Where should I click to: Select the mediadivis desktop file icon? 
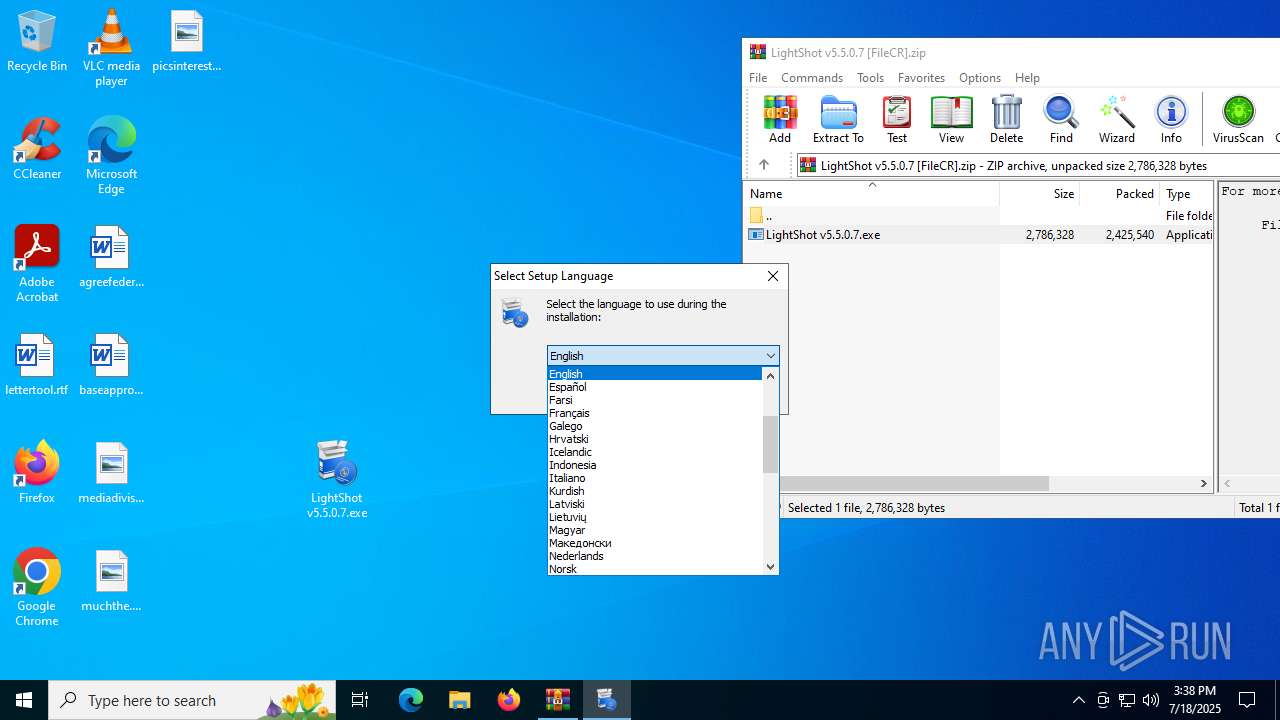(x=111, y=473)
